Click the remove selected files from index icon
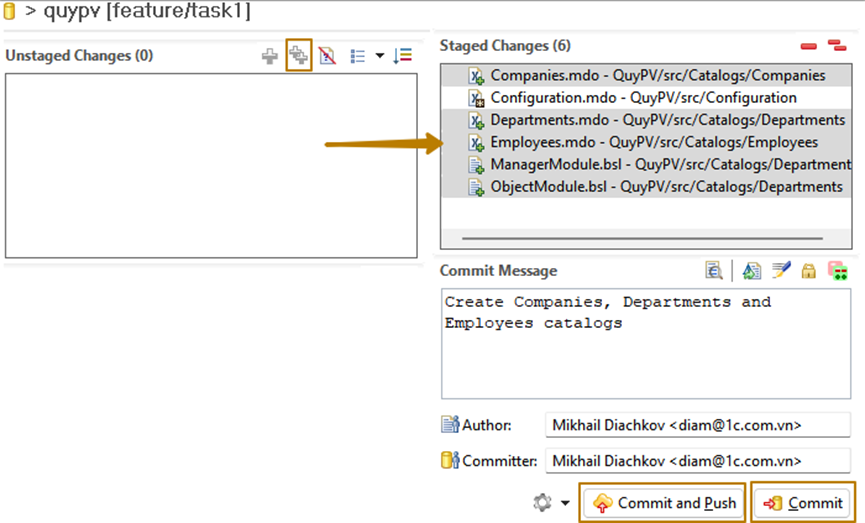The width and height of the screenshot is (865, 523). [x=809, y=46]
